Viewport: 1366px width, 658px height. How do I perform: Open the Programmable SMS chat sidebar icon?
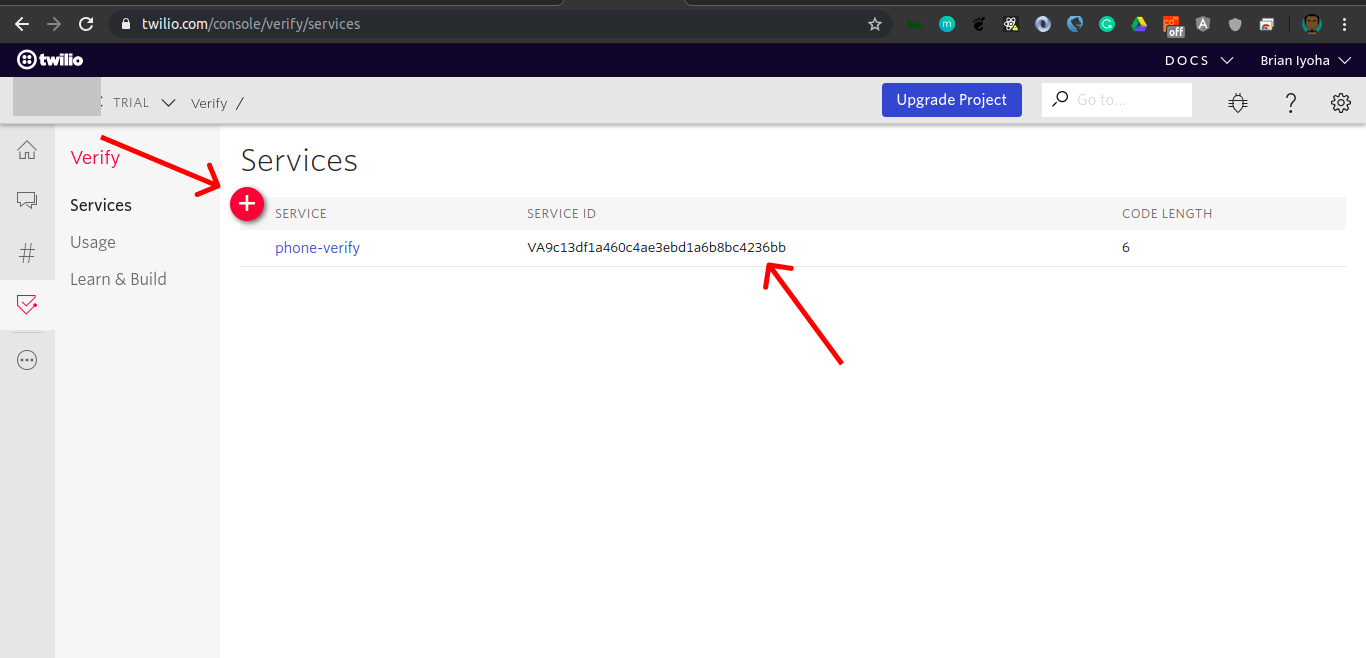pos(27,201)
